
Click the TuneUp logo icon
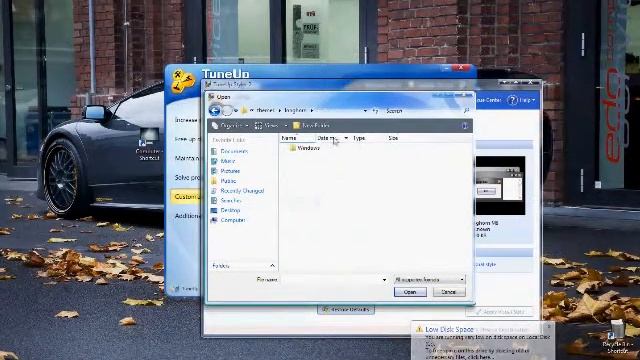point(182,81)
